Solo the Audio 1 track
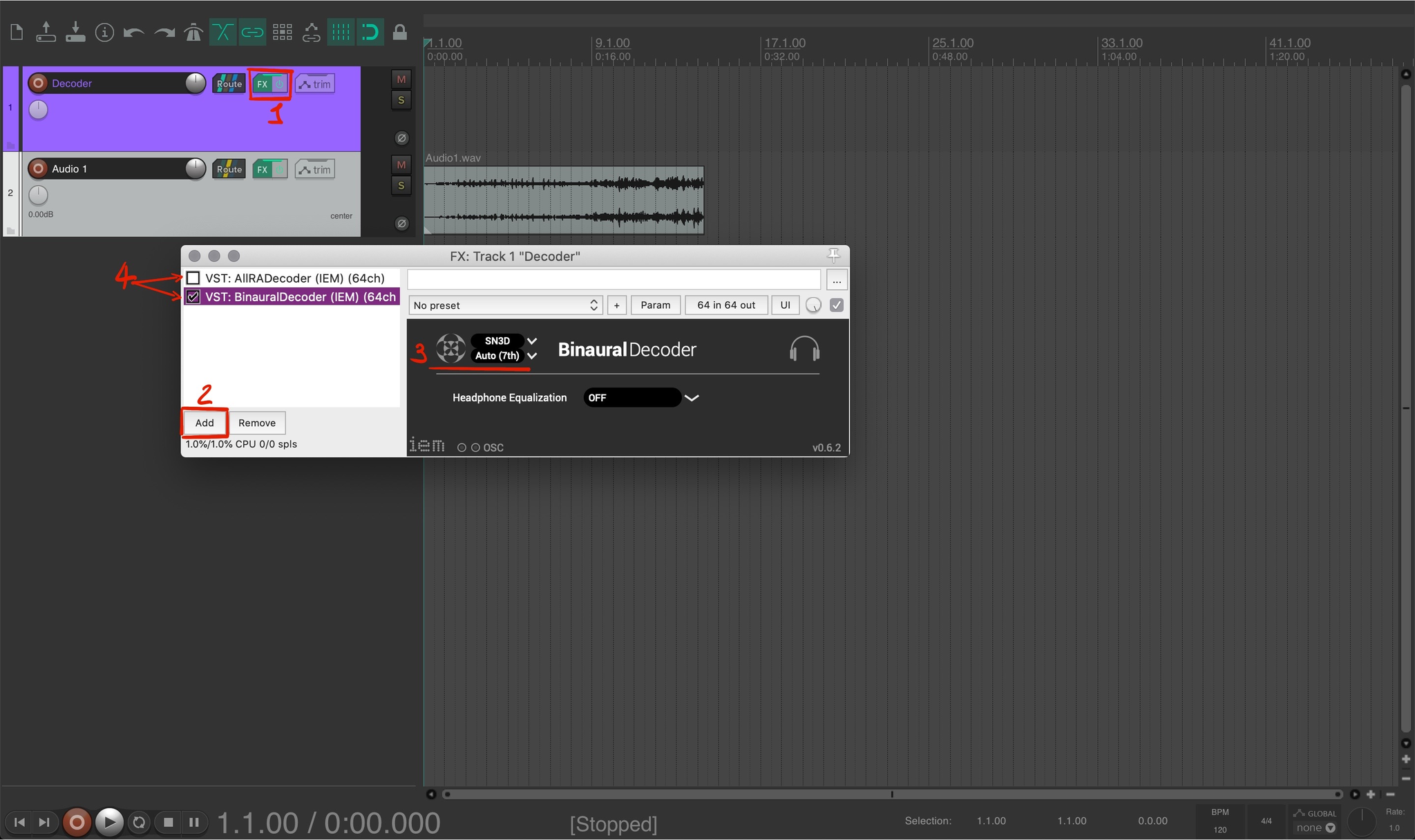The image size is (1415, 840). pyautogui.click(x=401, y=186)
